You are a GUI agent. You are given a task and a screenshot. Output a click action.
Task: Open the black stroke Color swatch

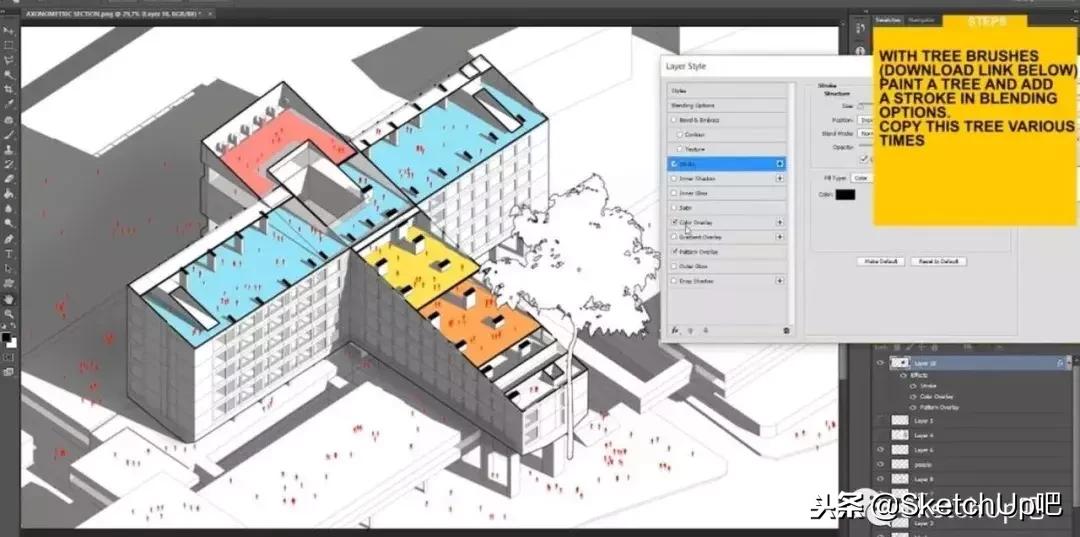click(845, 195)
